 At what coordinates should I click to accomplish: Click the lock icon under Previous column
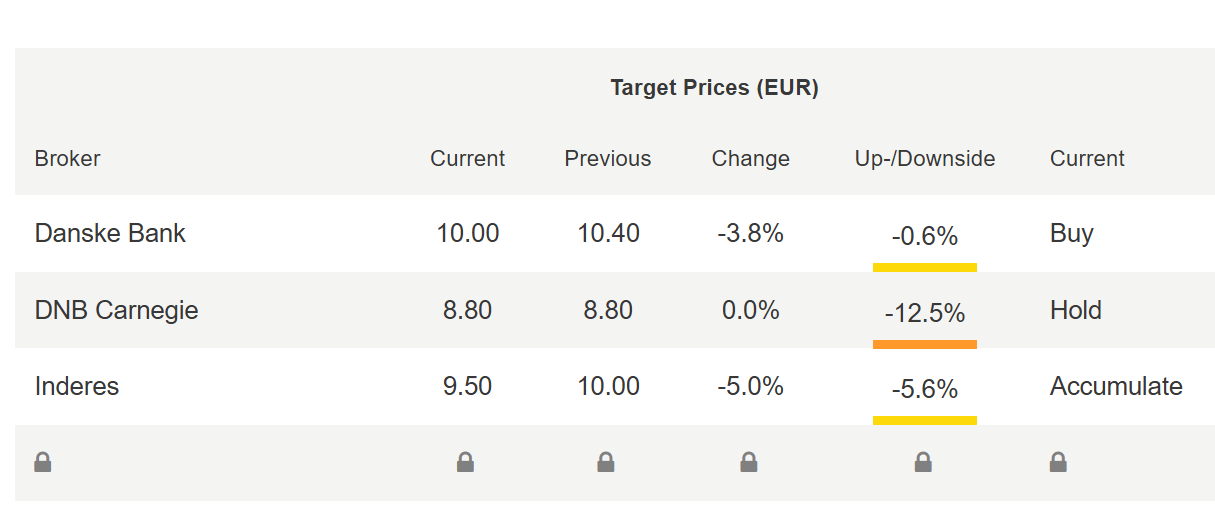tap(605, 462)
